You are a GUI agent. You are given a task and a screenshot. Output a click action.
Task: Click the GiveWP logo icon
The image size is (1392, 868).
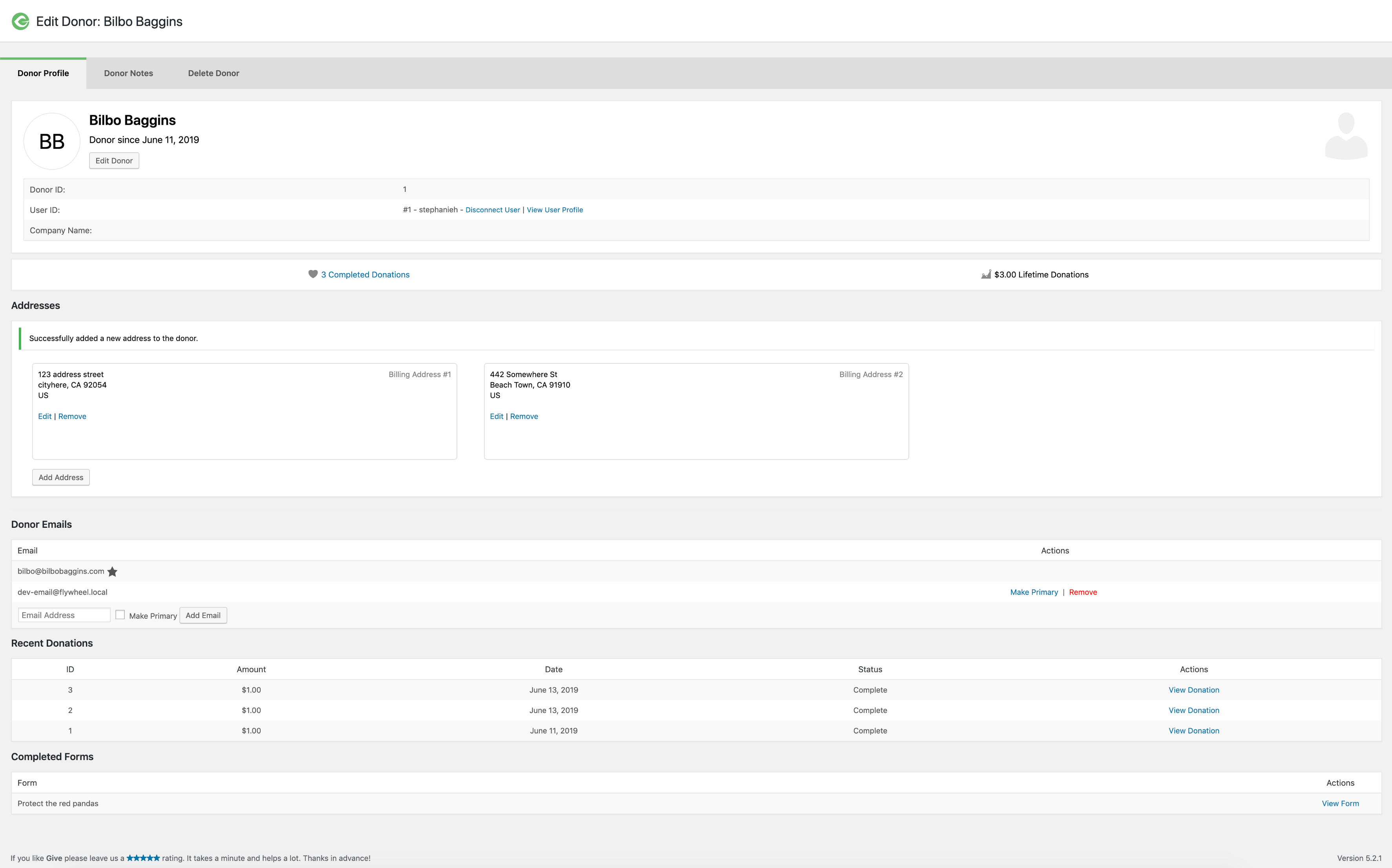pyautogui.click(x=20, y=21)
